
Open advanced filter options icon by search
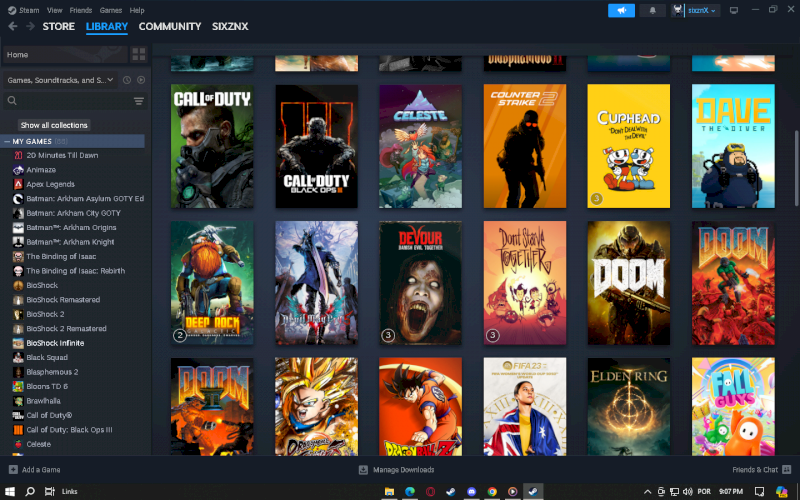pos(139,101)
